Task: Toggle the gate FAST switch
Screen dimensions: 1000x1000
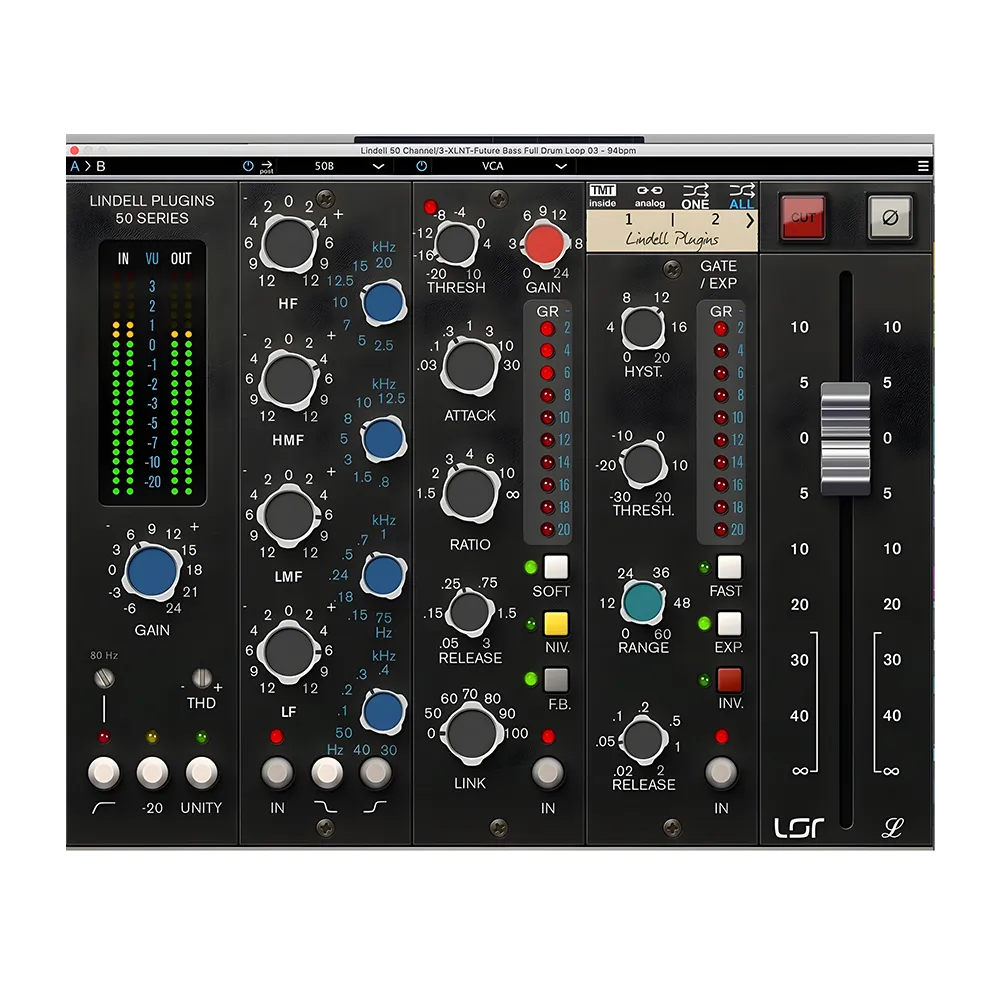Action: click(x=729, y=567)
